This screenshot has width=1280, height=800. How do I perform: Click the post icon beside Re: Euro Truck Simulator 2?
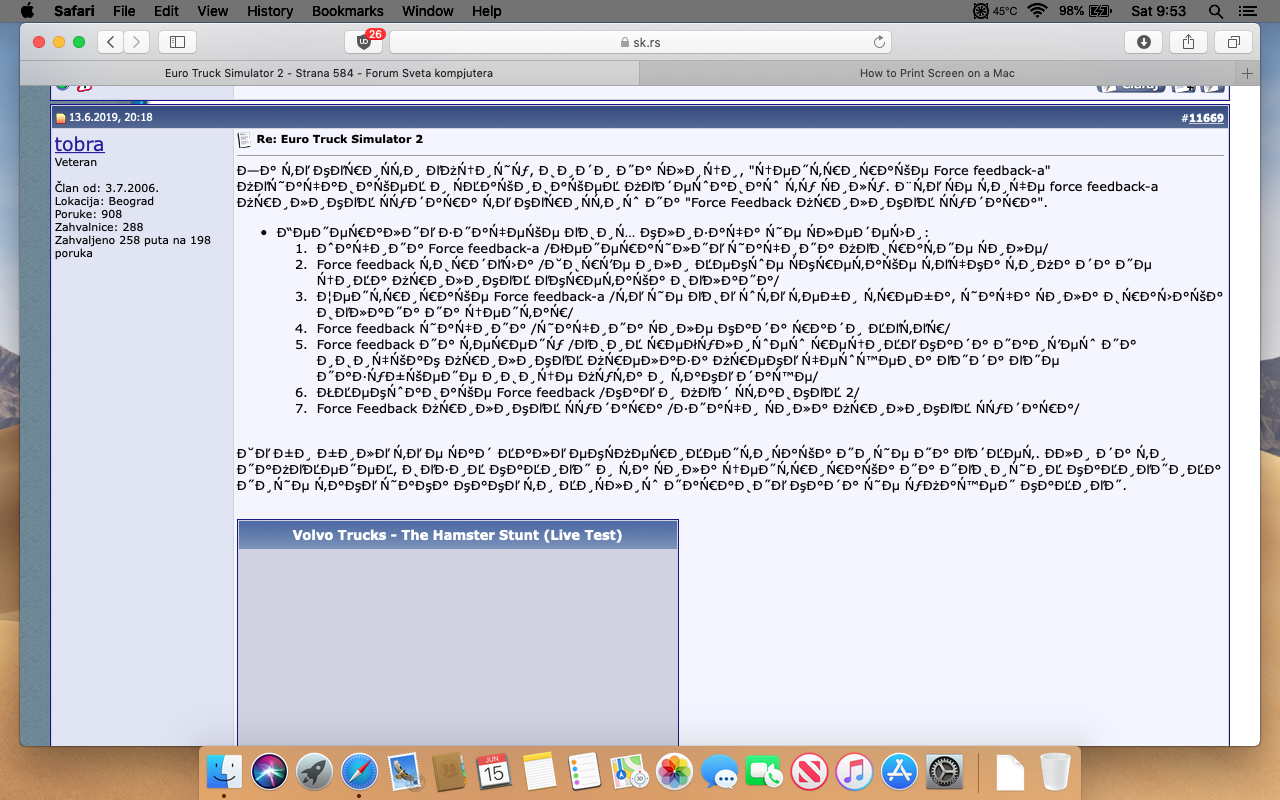[243, 139]
